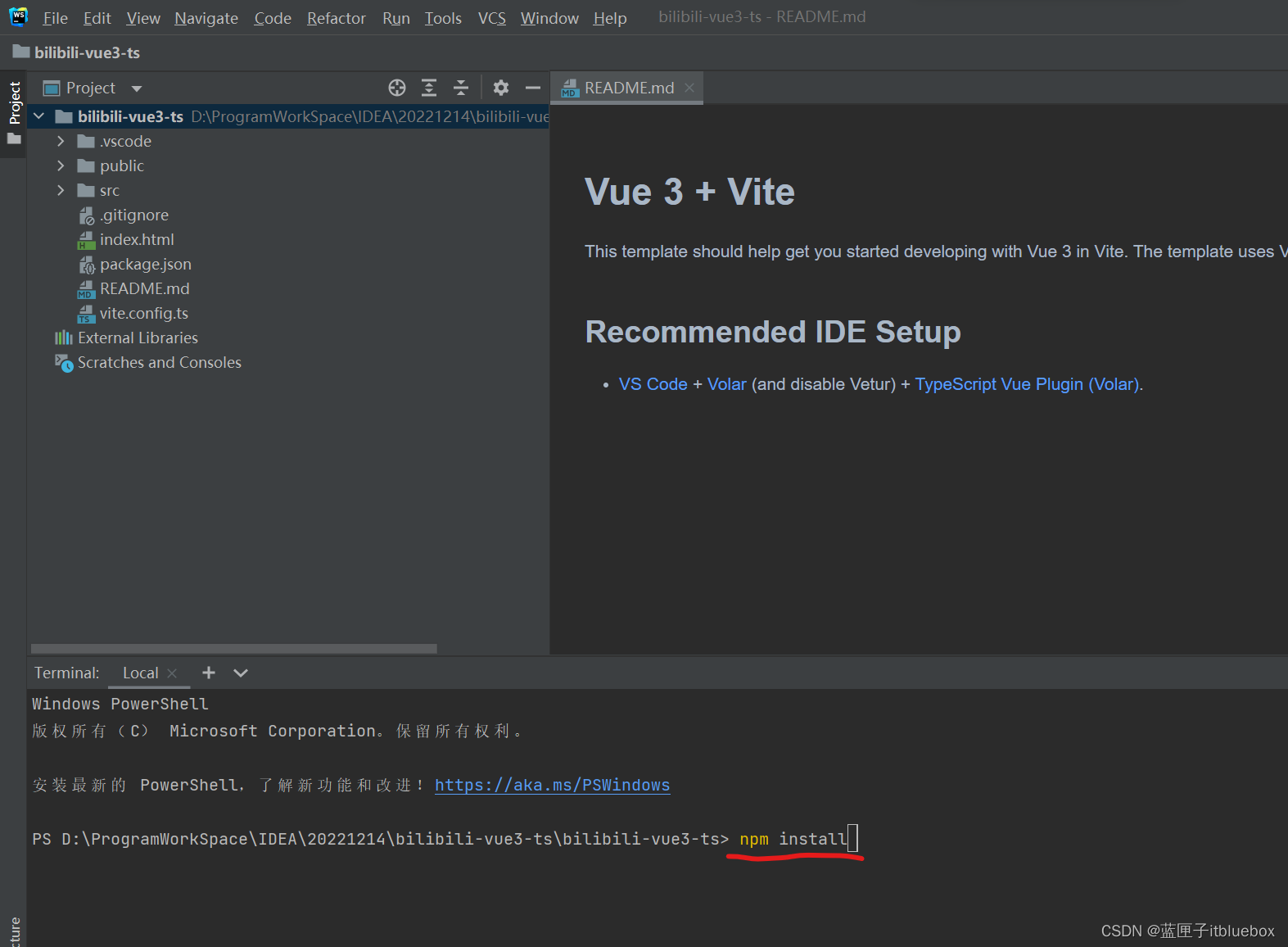The width and height of the screenshot is (1288, 947).
Task: Select package.json in project tree
Action: click(145, 265)
